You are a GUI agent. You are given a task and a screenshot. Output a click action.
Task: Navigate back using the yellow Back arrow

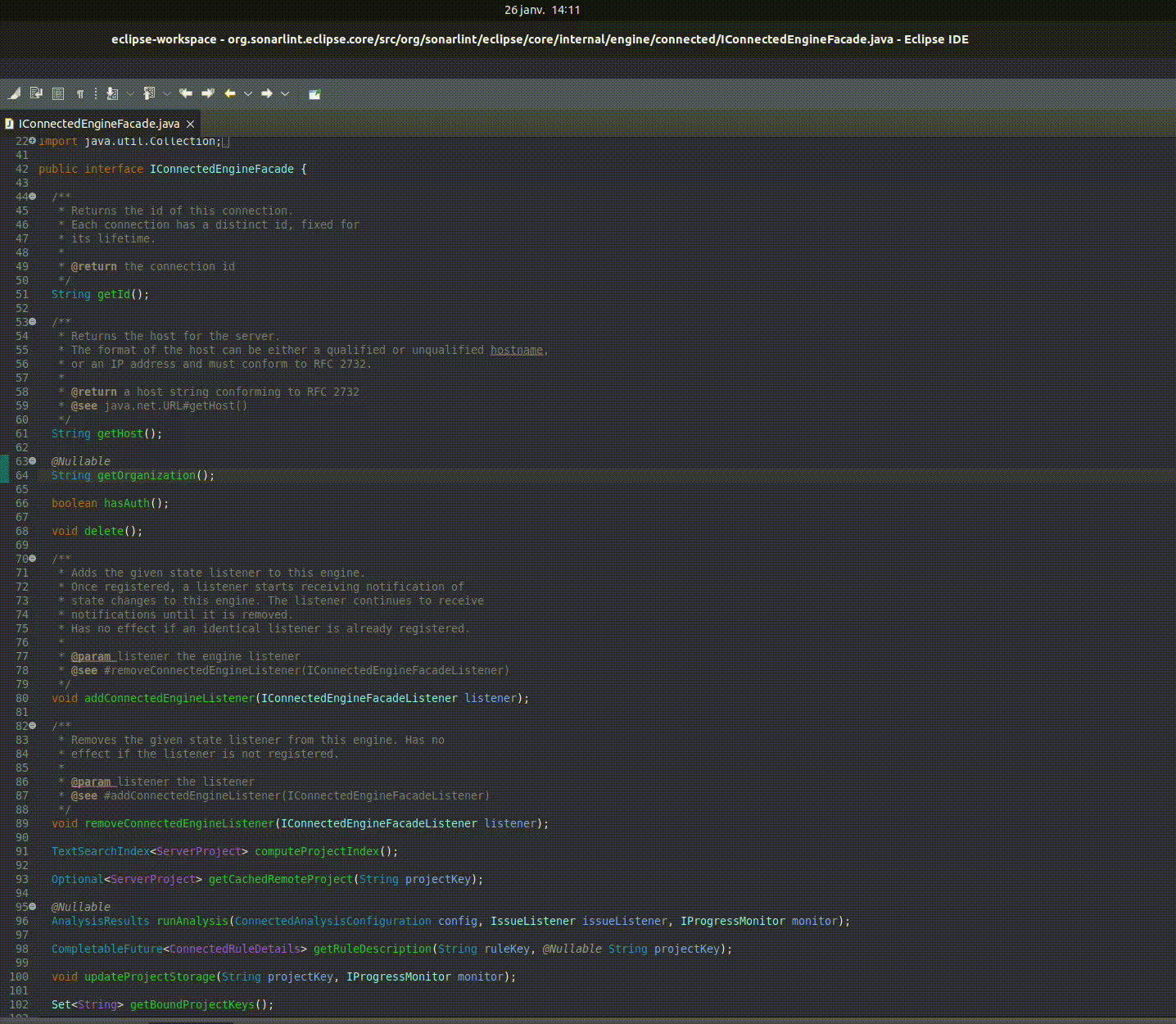[230, 93]
